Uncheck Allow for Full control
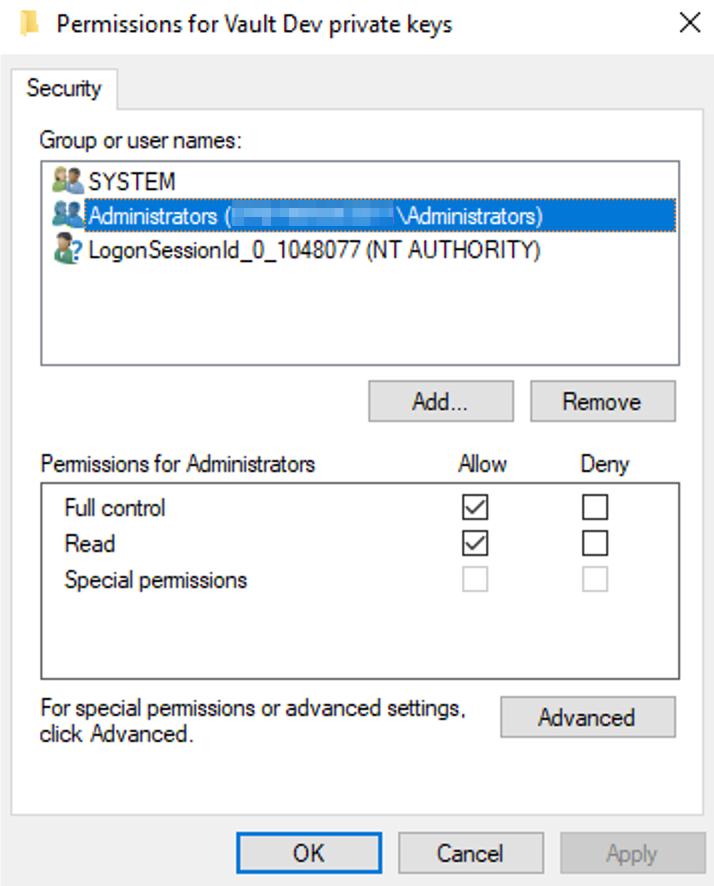 [475, 508]
